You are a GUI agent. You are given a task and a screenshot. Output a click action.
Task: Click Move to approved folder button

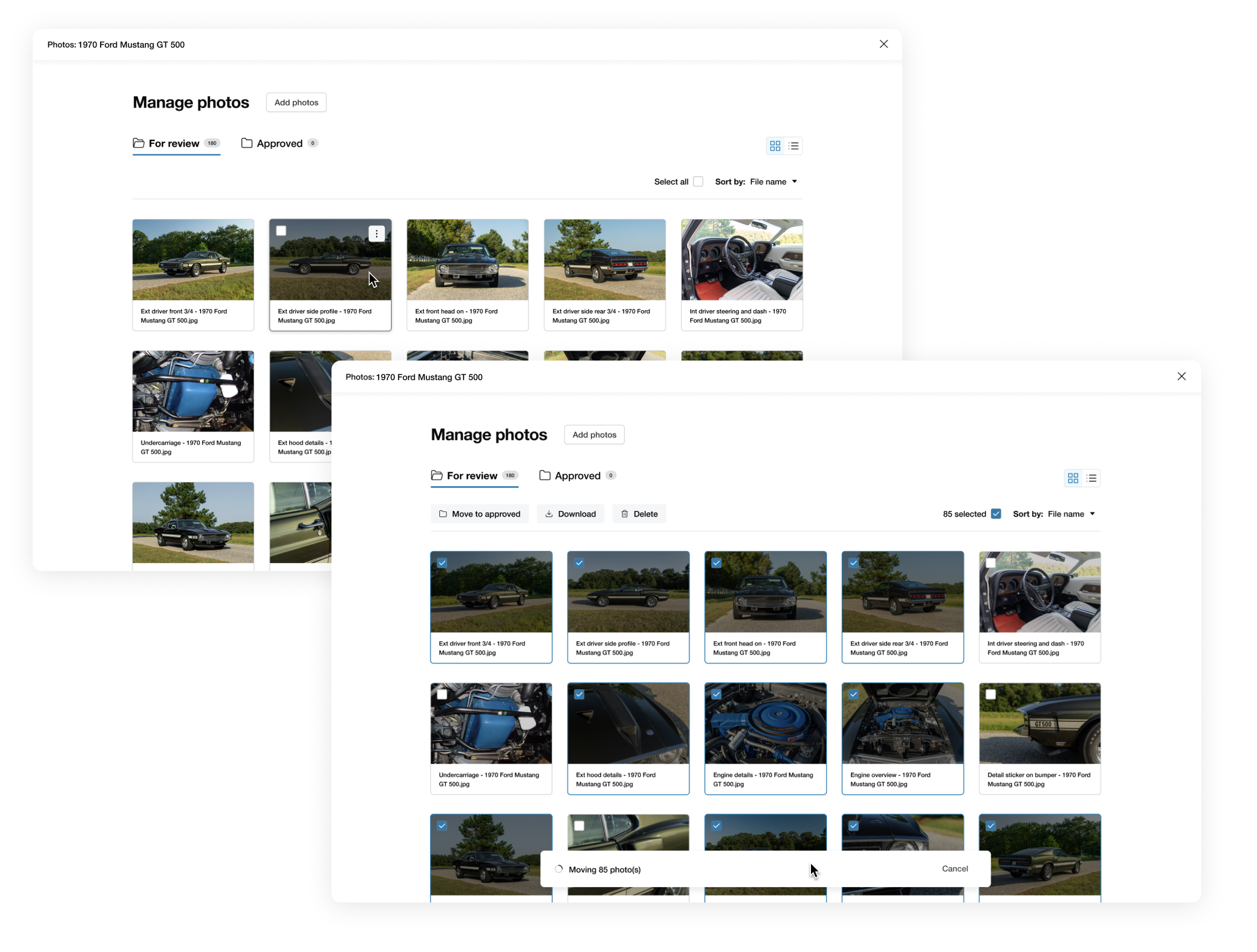click(x=479, y=514)
